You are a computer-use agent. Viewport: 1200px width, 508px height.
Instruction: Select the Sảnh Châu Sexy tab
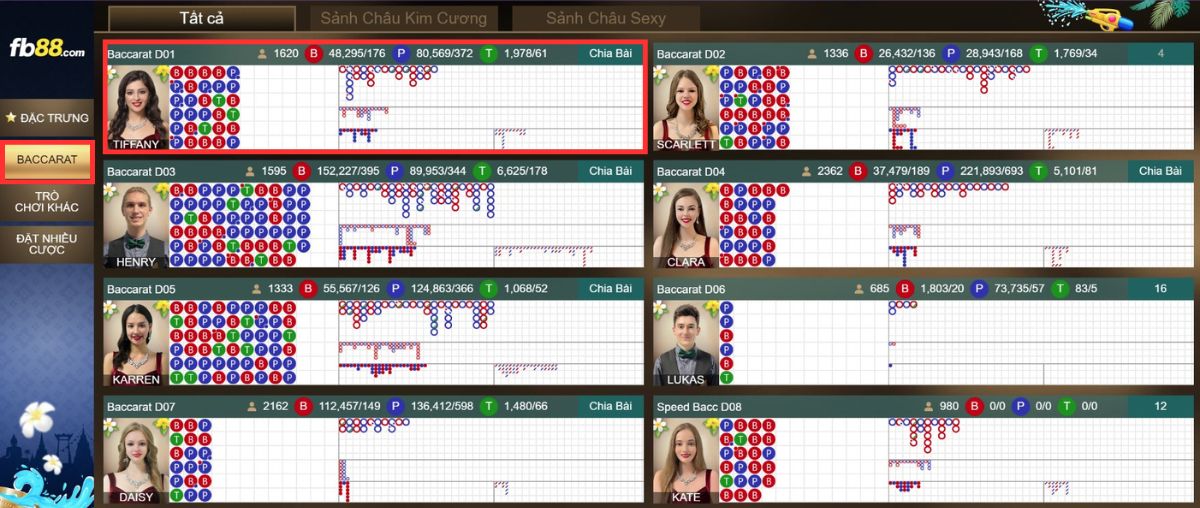click(x=605, y=18)
